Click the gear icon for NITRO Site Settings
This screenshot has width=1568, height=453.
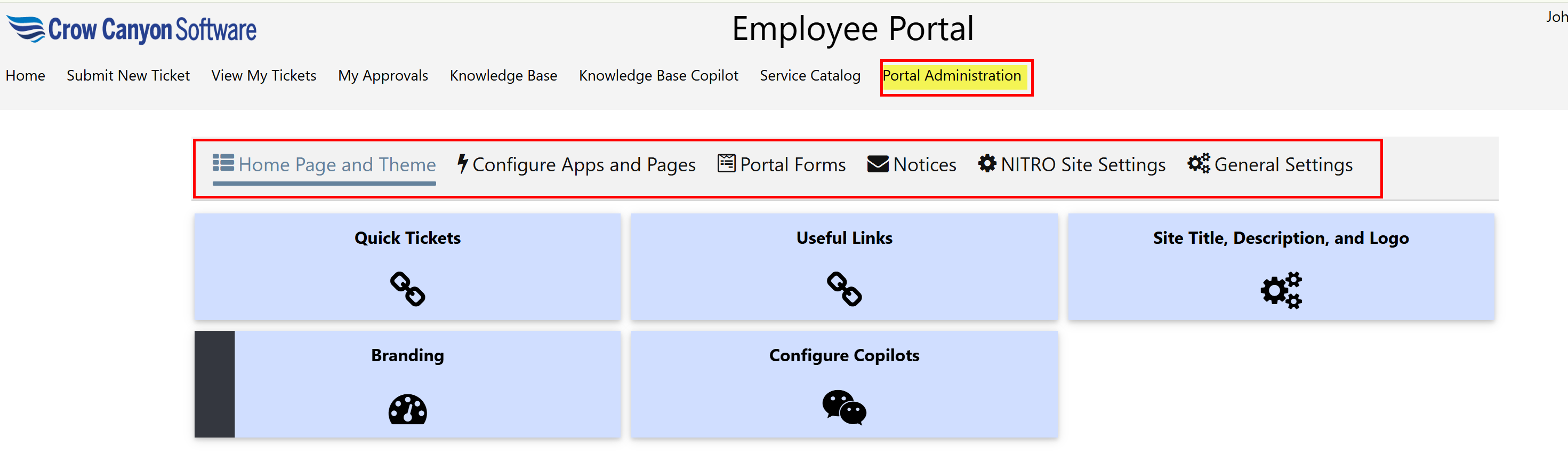[x=987, y=164]
